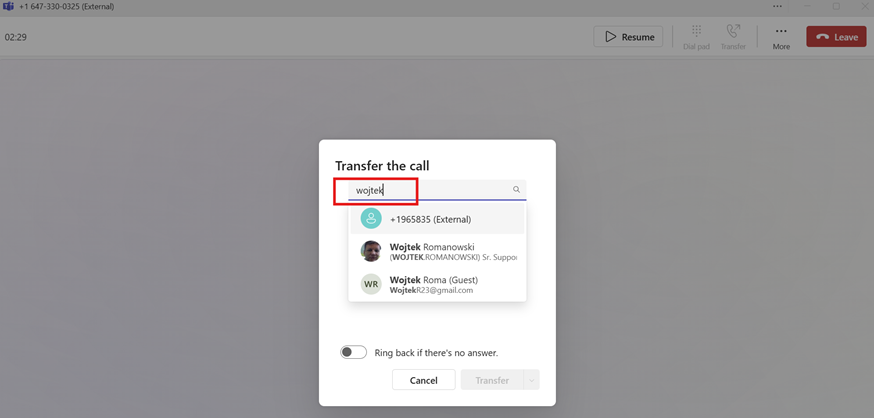Click the teal avatar icon for +1965835
This screenshot has width=874, height=418.
[371, 219]
